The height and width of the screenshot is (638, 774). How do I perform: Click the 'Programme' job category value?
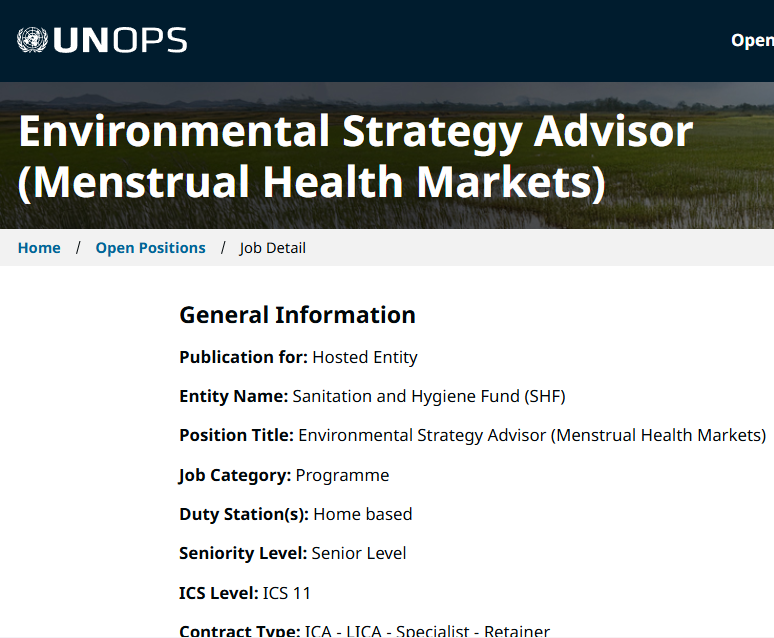tap(342, 475)
